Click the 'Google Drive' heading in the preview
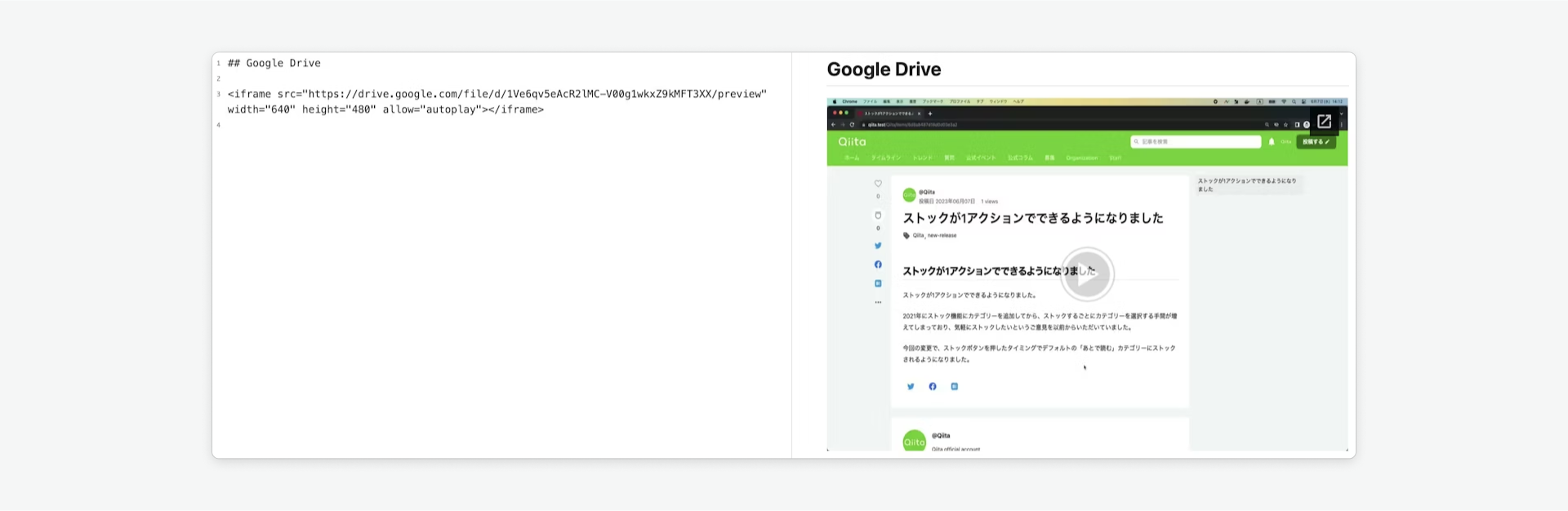The width and height of the screenshot is (1568, 511). point(884,69)
